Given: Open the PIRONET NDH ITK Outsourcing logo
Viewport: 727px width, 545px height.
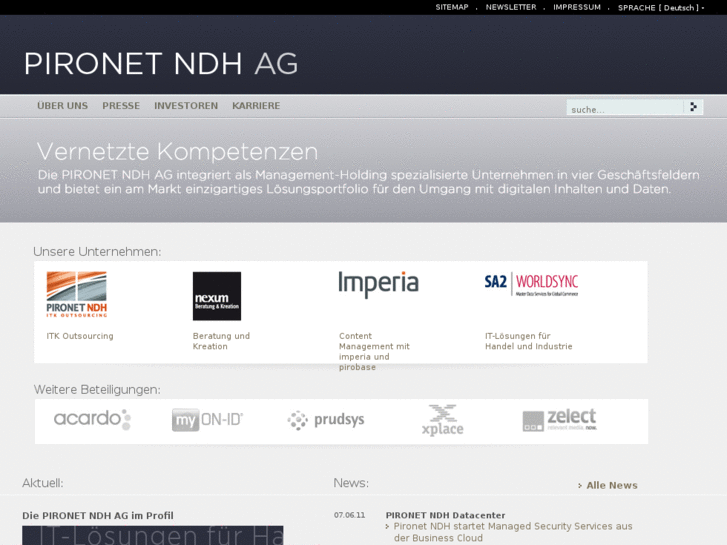Looking at the screenshot, I should (77, 295).
